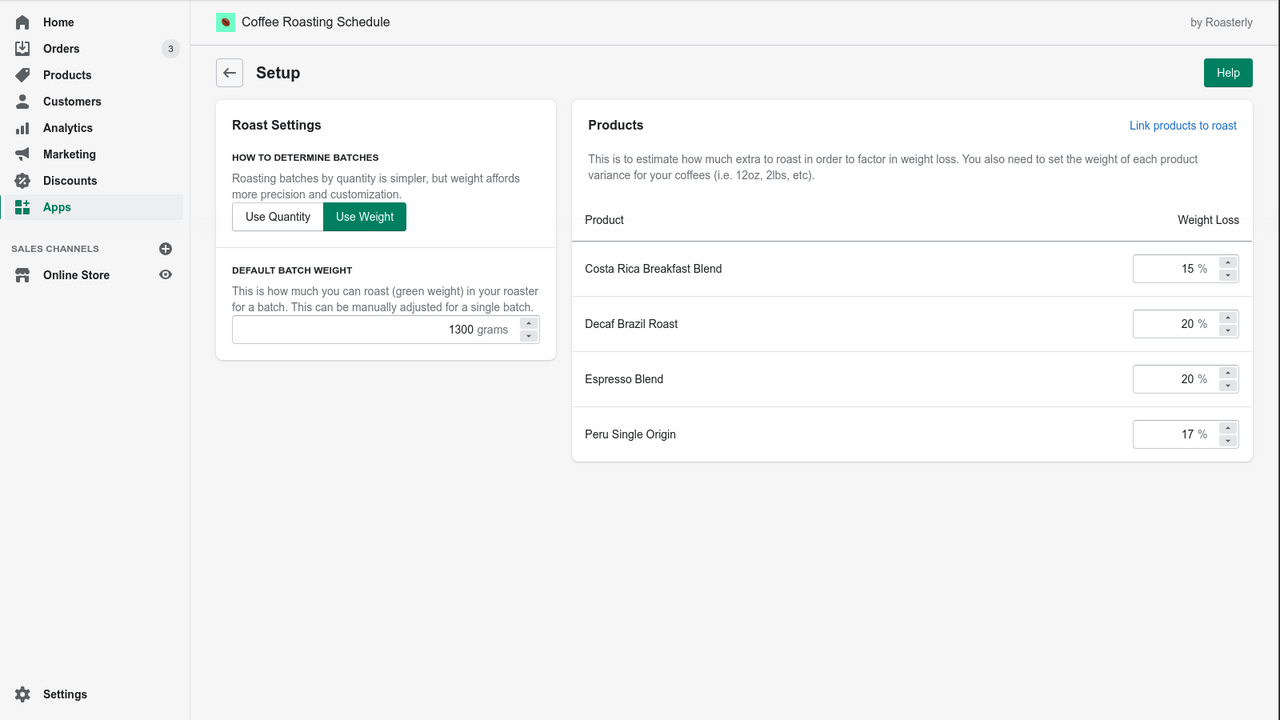Click the Coffee Roasting Schedule app icon
This screenshot has height=720, width=1280.
[224, 21]
